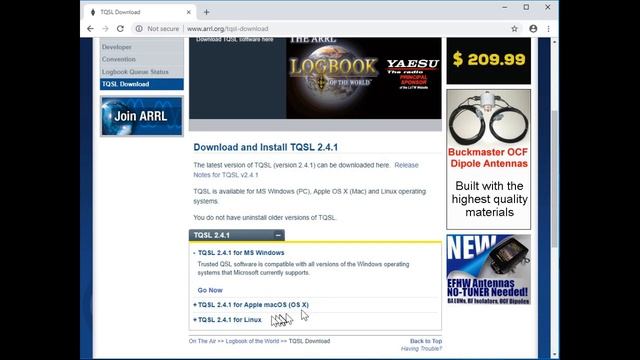This screenshot has width=640, height=360.
Task: Click the Yaesu principal sponsor logo
Action: (x=413, y=73)
